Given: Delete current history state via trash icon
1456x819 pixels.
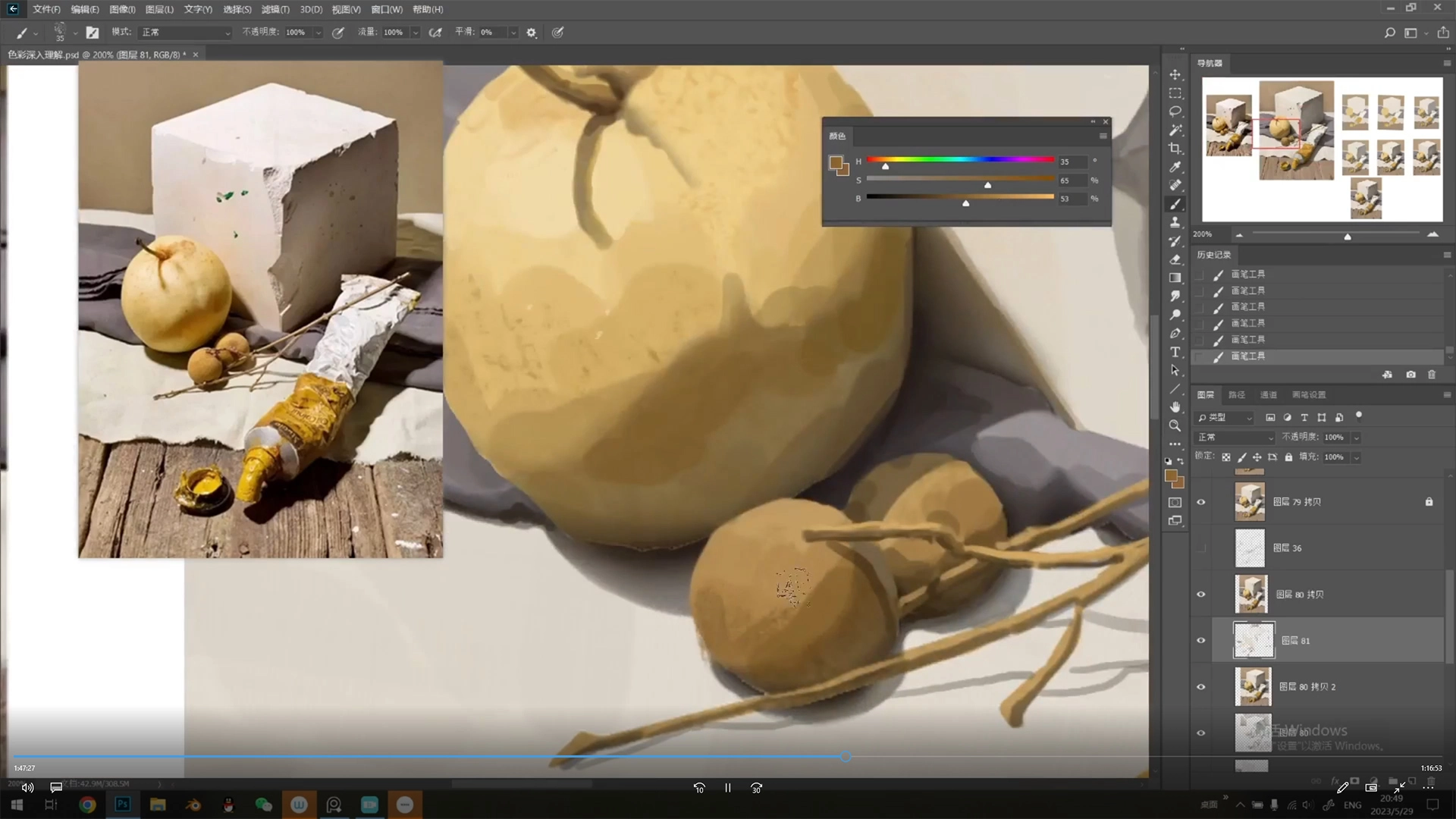Looking at the screenshot, I should click(1432, 375).
